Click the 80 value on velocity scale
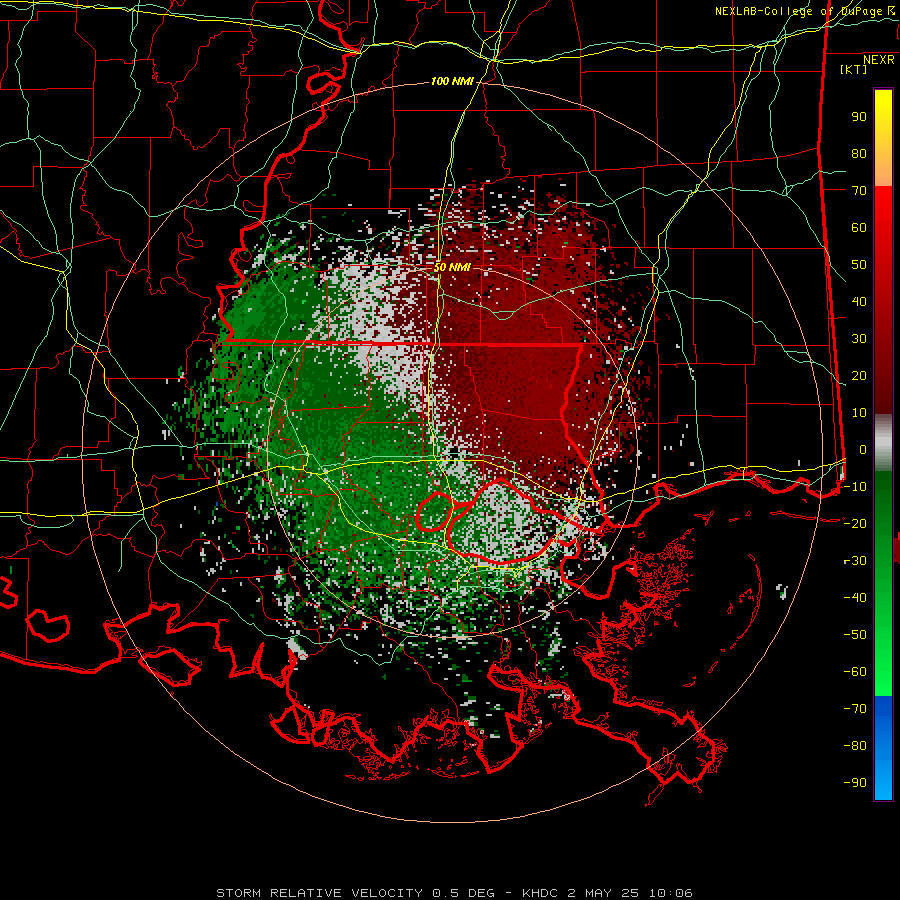The height and width of the screenshot is (900, 900). click(859, 154)
